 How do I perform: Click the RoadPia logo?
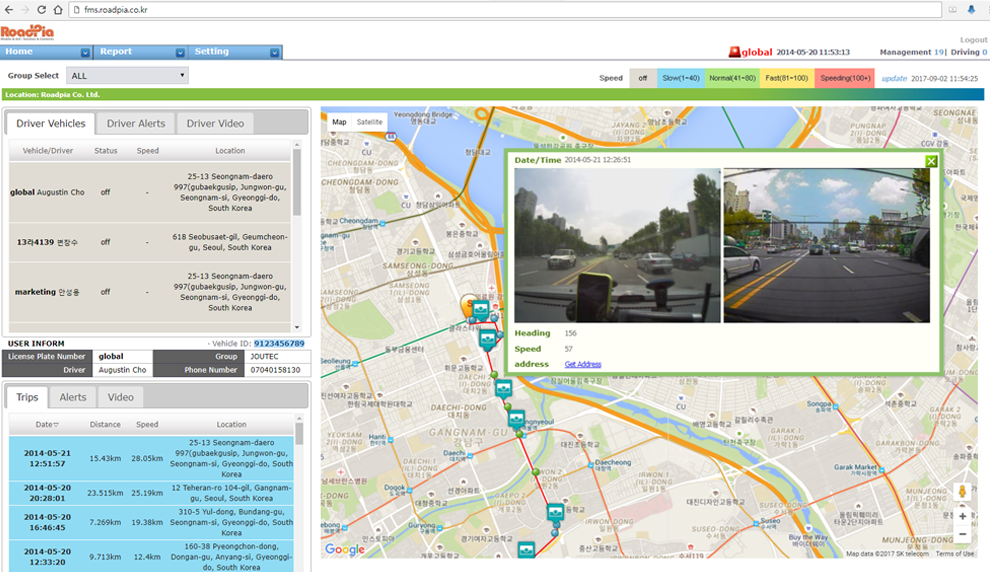[27, 32]
